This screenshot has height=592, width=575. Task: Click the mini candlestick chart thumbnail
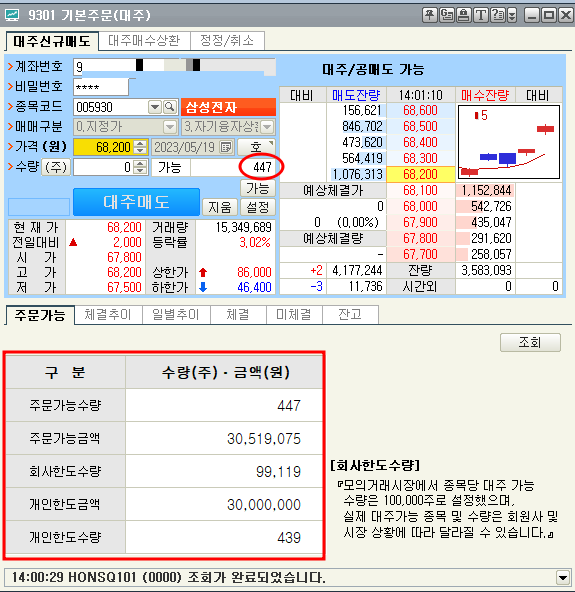point(509,142)
